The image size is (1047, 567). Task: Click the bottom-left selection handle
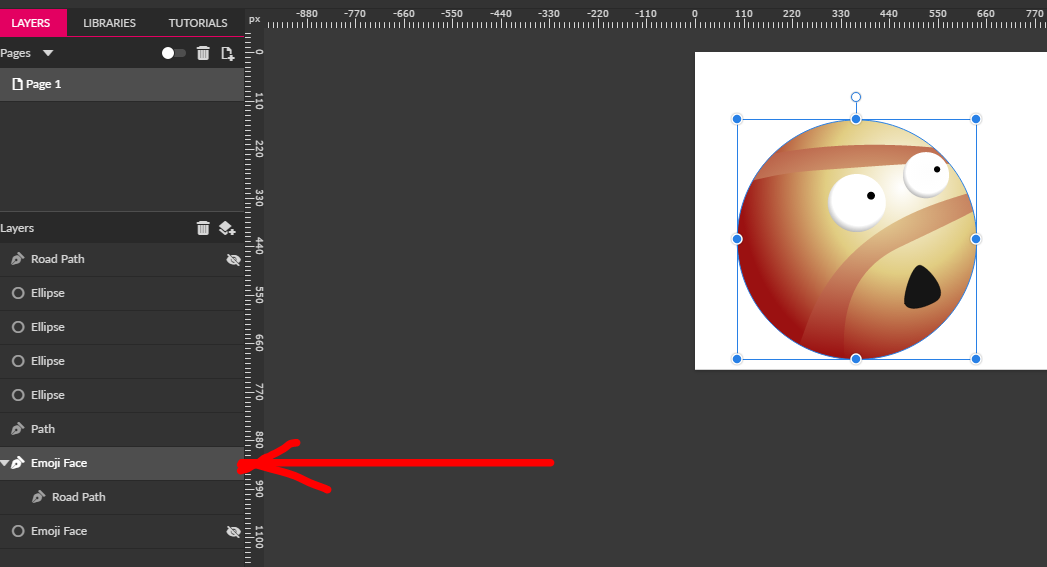click(737, 359)
